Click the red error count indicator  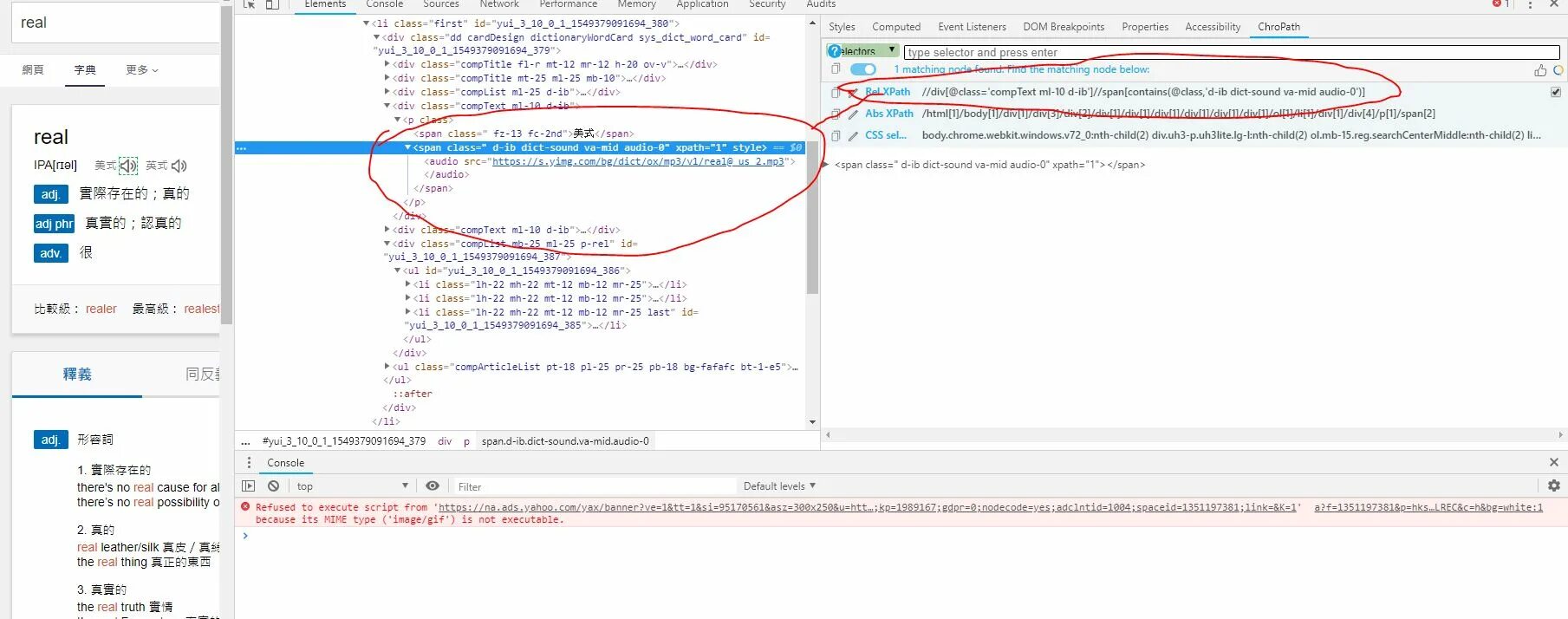(x=1500, y=4)
